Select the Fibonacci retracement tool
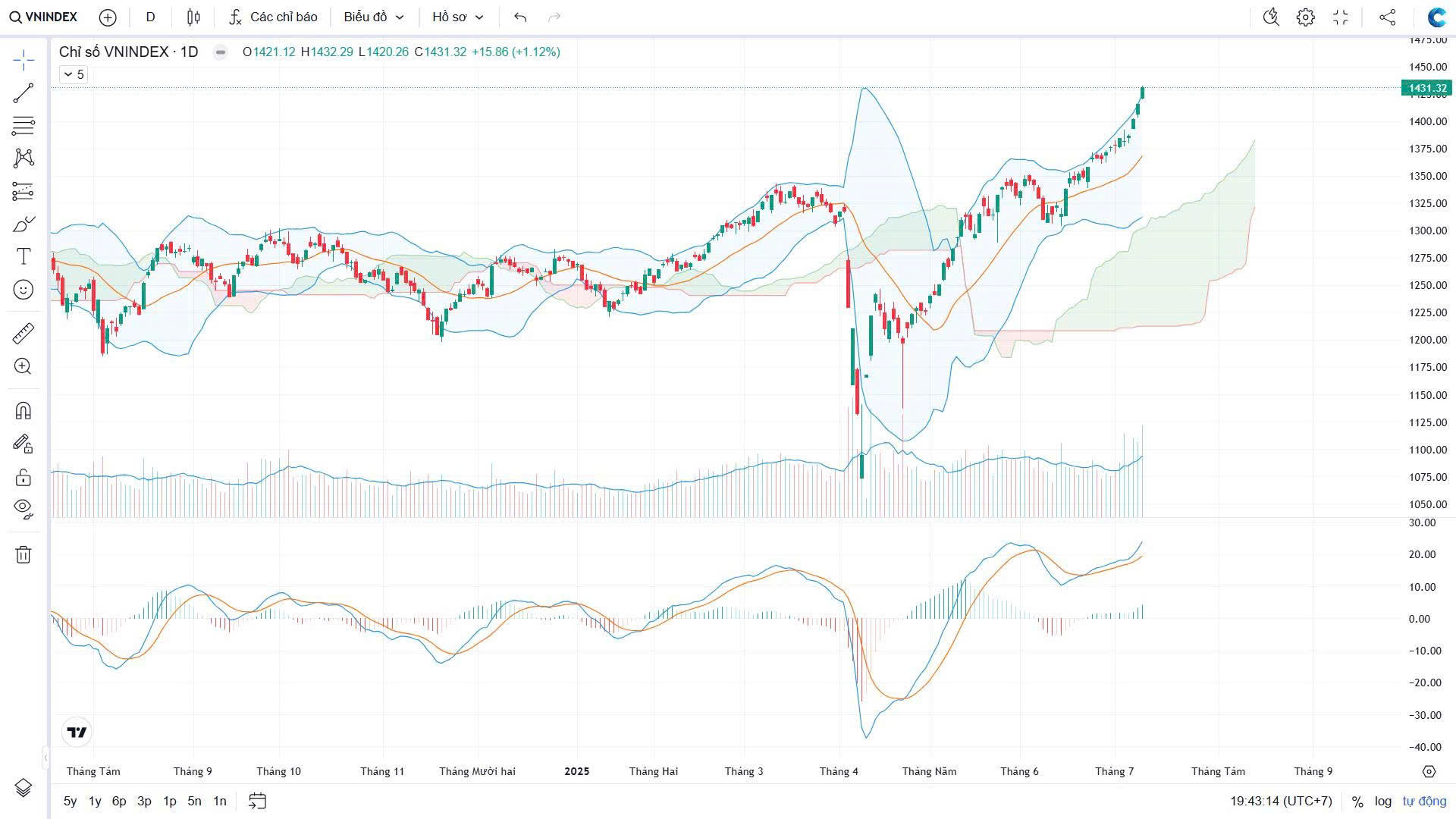The height and width of the screenshot is (819, 1456). pyautogui.click(x=24, y=125)
